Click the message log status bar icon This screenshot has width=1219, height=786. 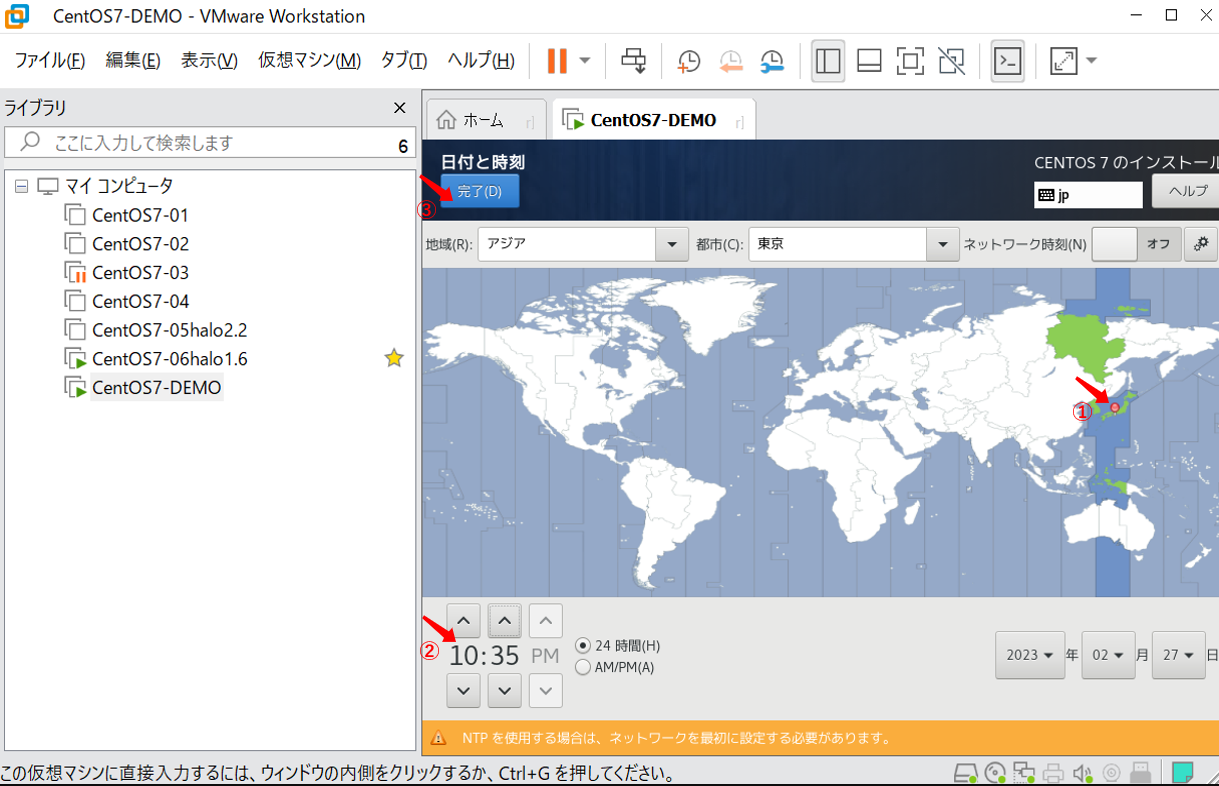(1183, 773)
